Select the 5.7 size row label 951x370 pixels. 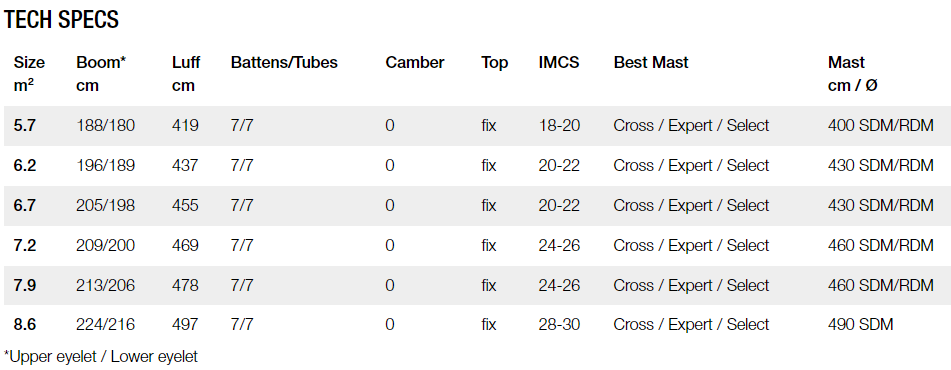tap(24, 126)
